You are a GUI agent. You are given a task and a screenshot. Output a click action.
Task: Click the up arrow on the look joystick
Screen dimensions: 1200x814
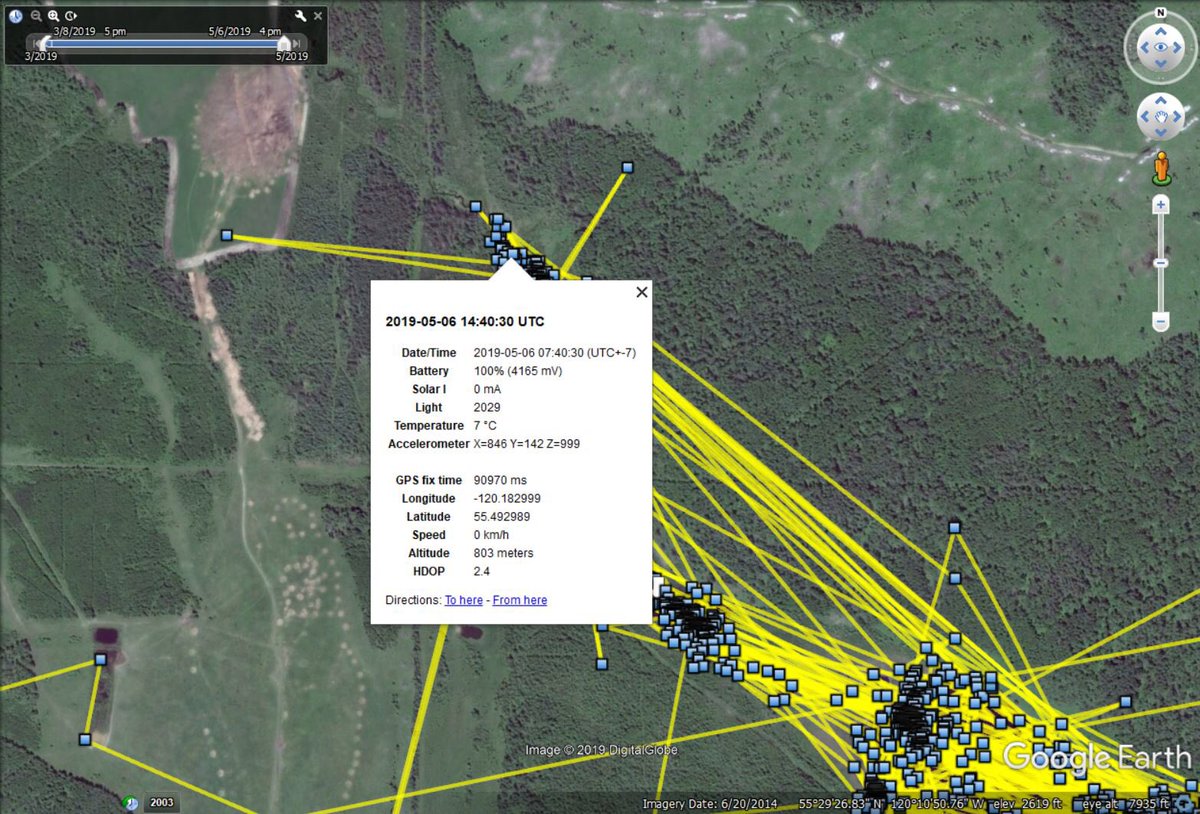[x=1160, y=32]
